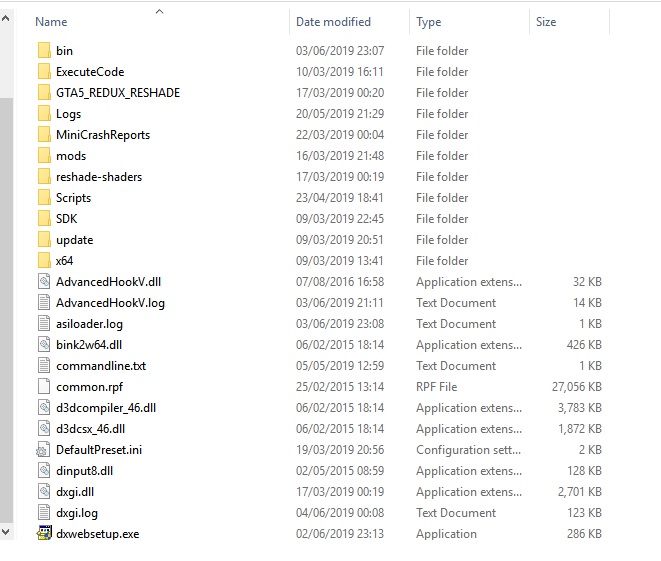Viewport: 661px width, 561px height.
Task: Click the Scripts folder icon
Action: 44,198
